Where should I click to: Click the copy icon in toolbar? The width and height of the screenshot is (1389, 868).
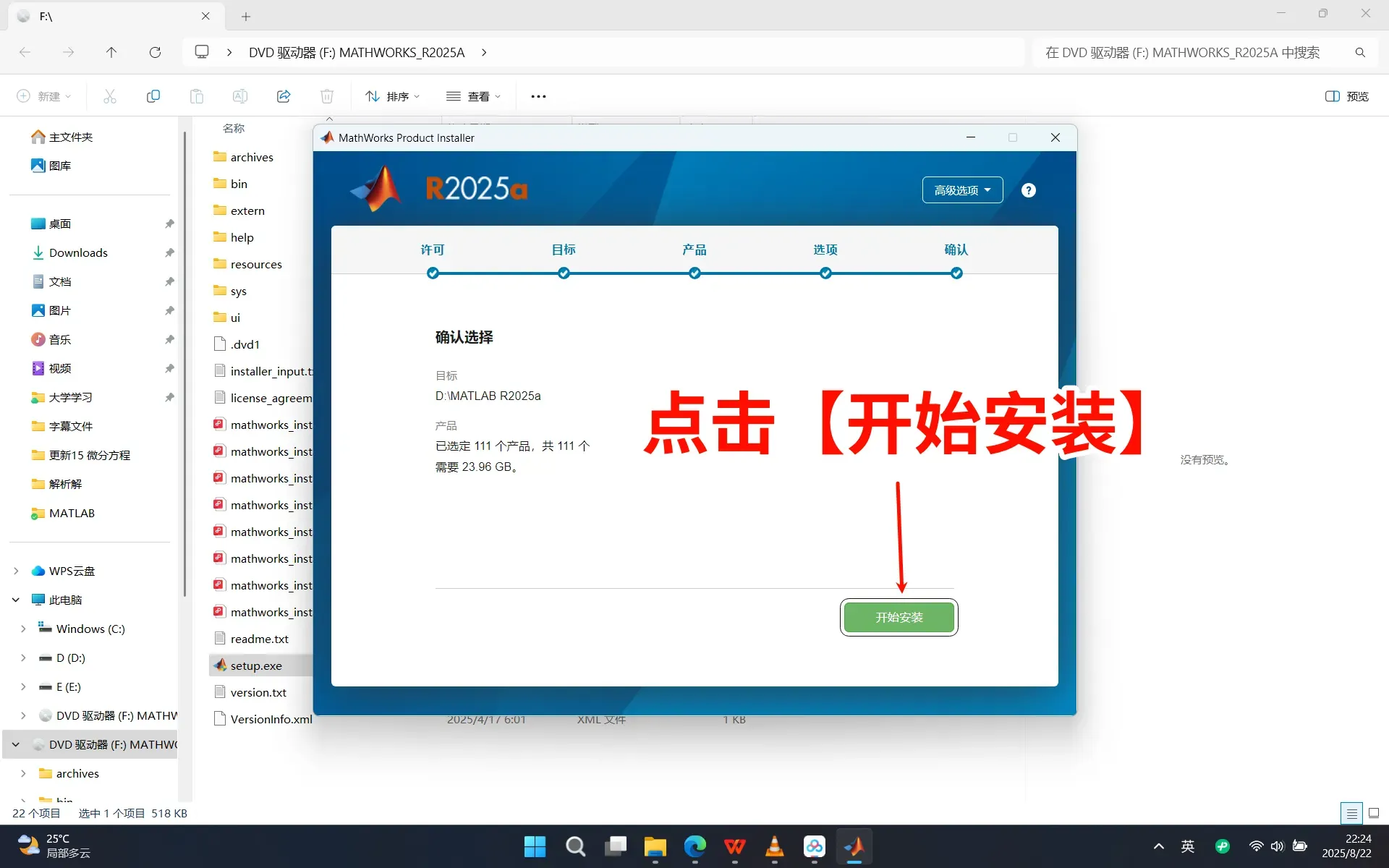coord(153,96)
